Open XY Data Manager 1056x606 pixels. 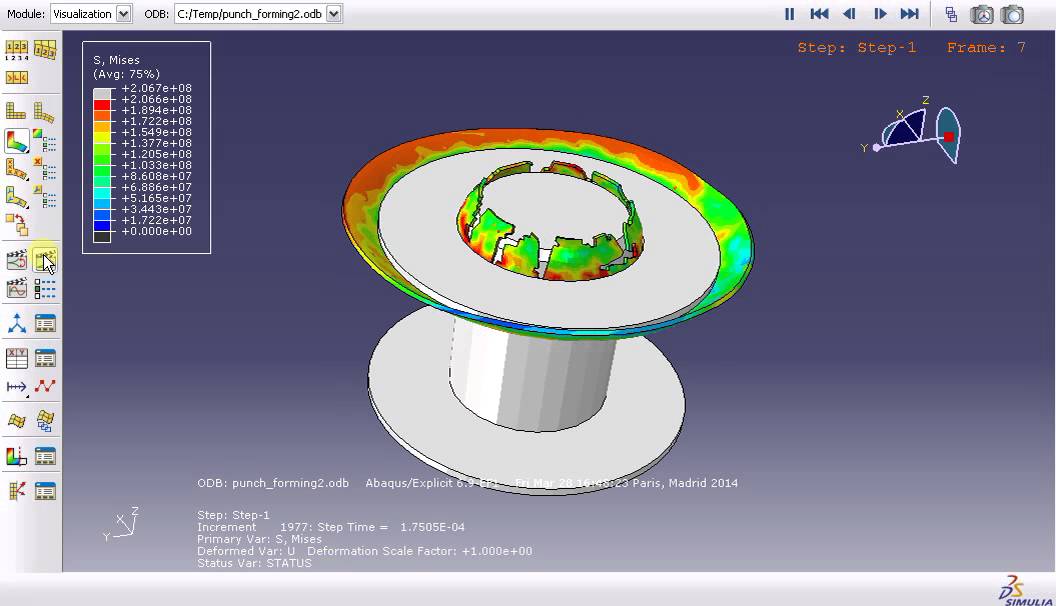tap(45, 358)
